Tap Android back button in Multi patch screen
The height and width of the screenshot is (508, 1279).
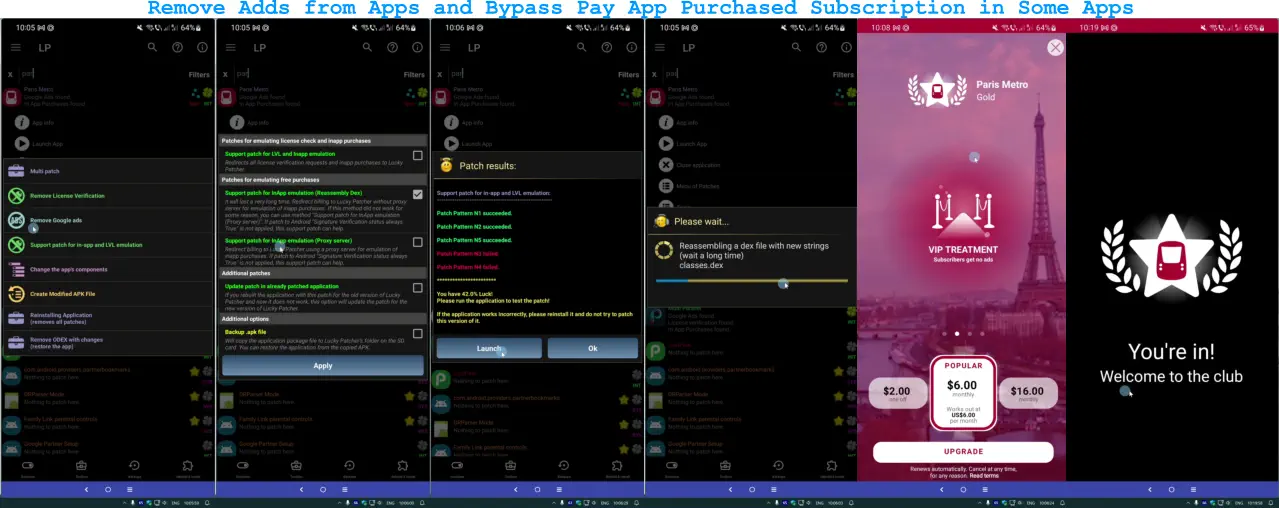[x=86, y=490]
